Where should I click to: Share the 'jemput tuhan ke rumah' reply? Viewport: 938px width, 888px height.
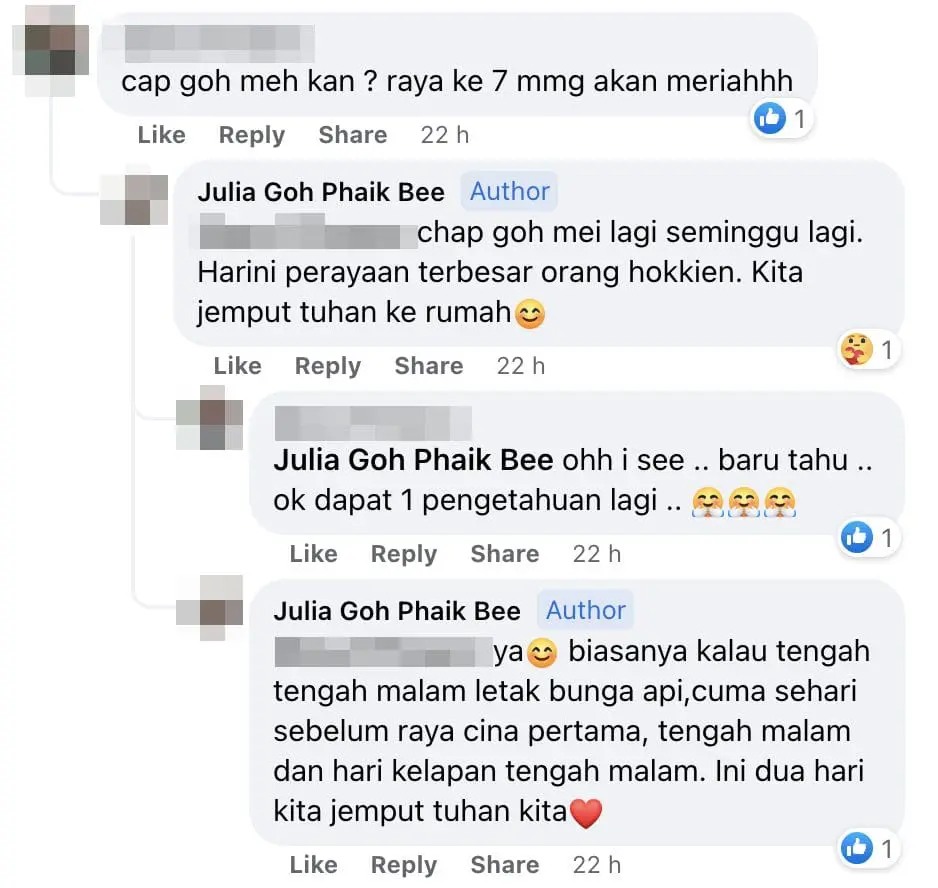tap(429, 366)
